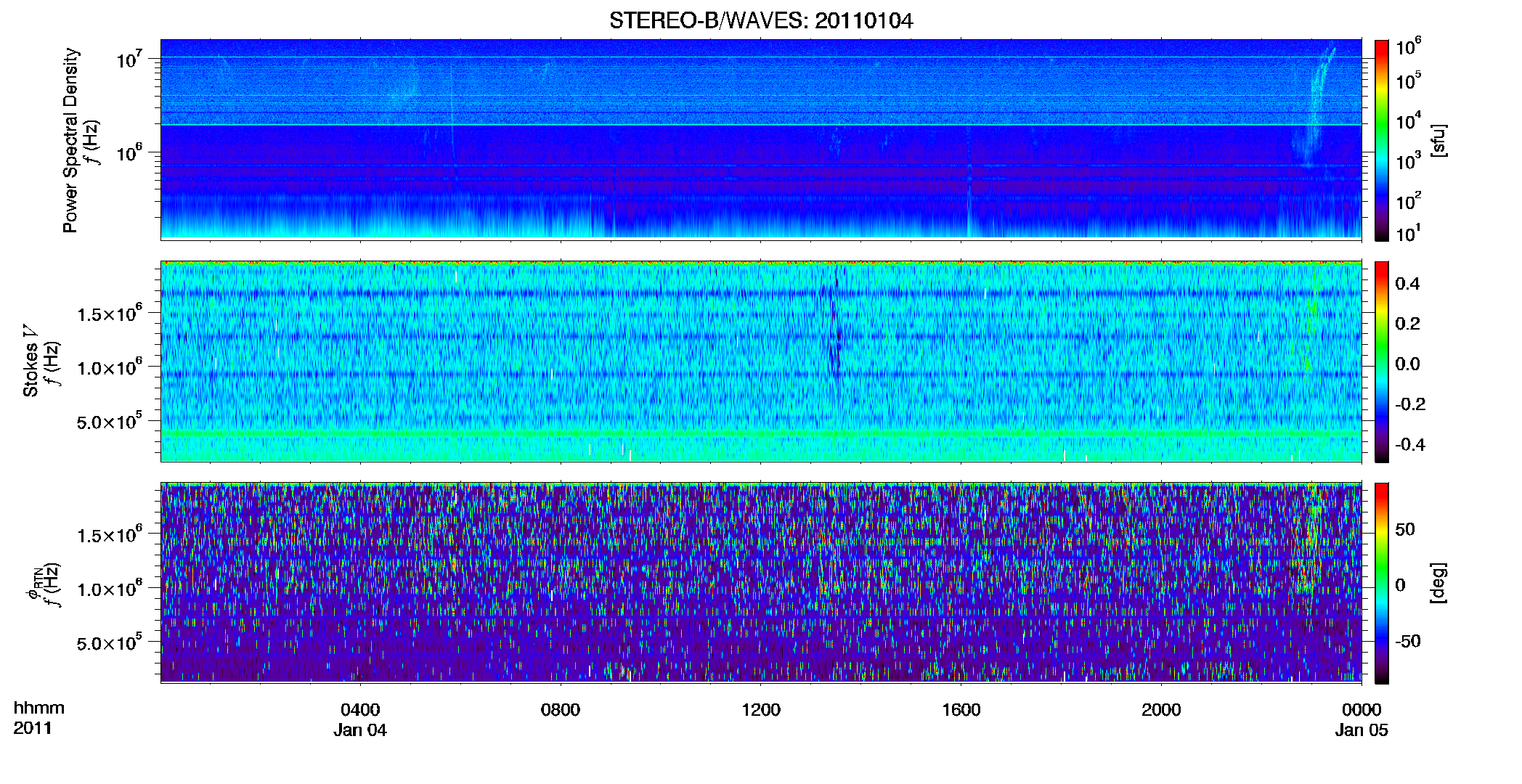Click the title "STEREO-B/WAVES: 20110104"

(760, 21)
